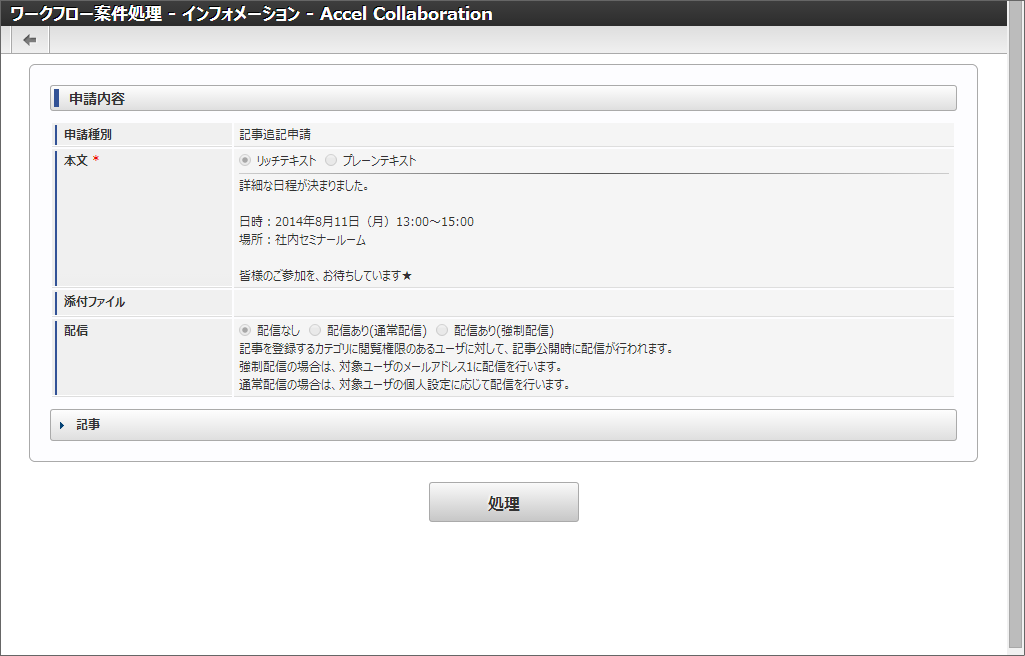Choose 配信あり(通常配信) delivery option
Image resolution: width=1025 pixels, height=656 pixels.
[314, 331]
